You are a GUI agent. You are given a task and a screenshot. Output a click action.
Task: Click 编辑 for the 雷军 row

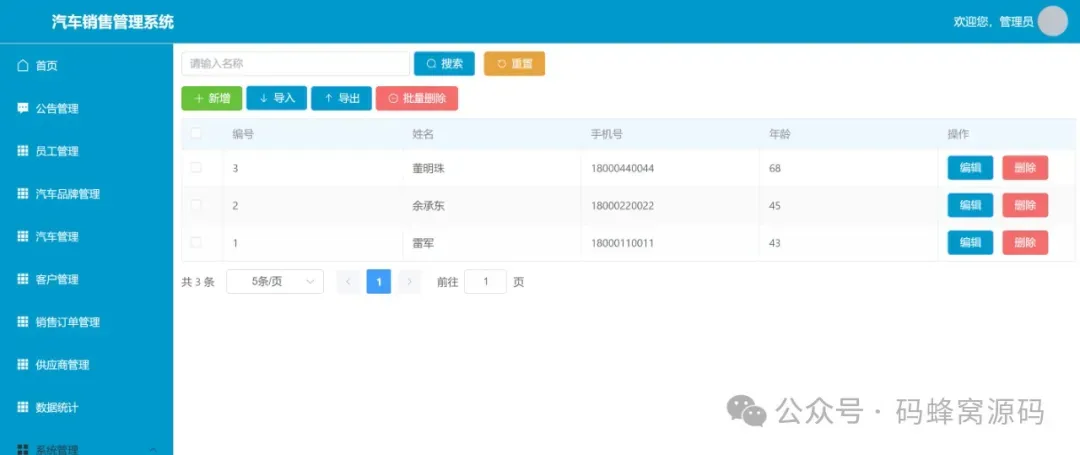[x=970, y=242]
